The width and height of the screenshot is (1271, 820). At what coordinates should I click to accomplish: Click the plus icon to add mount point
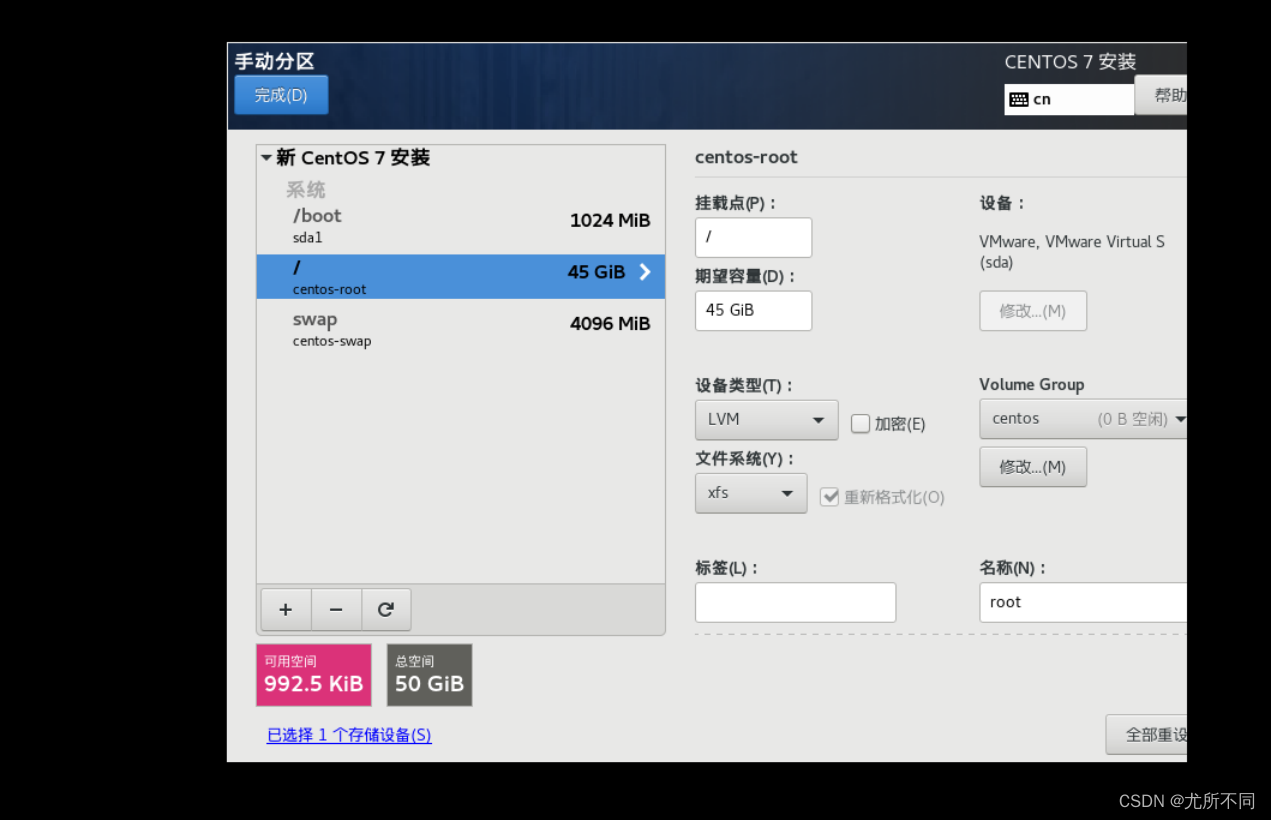(x=286, y=610)
